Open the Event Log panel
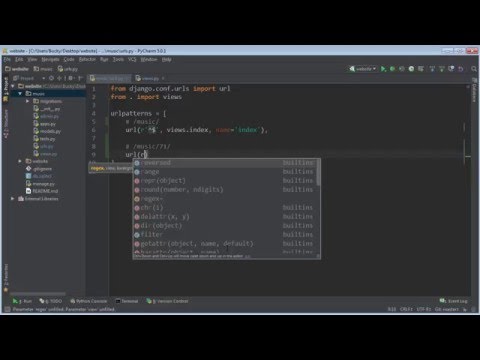Viewport: 480px width, 360px height. pos(454,301)
